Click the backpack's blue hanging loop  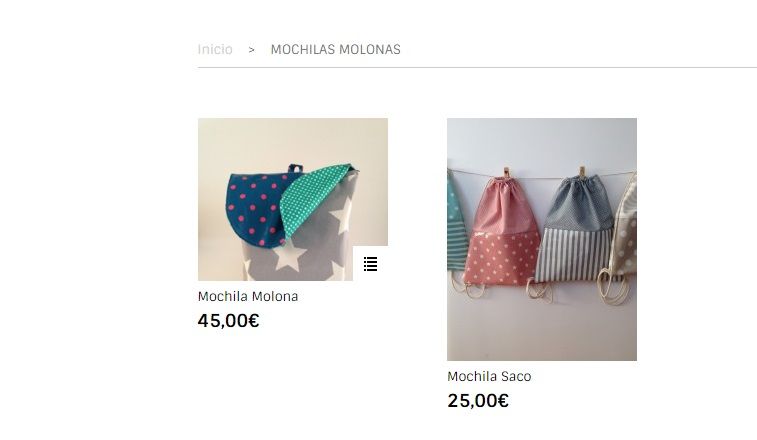point(295,169)
